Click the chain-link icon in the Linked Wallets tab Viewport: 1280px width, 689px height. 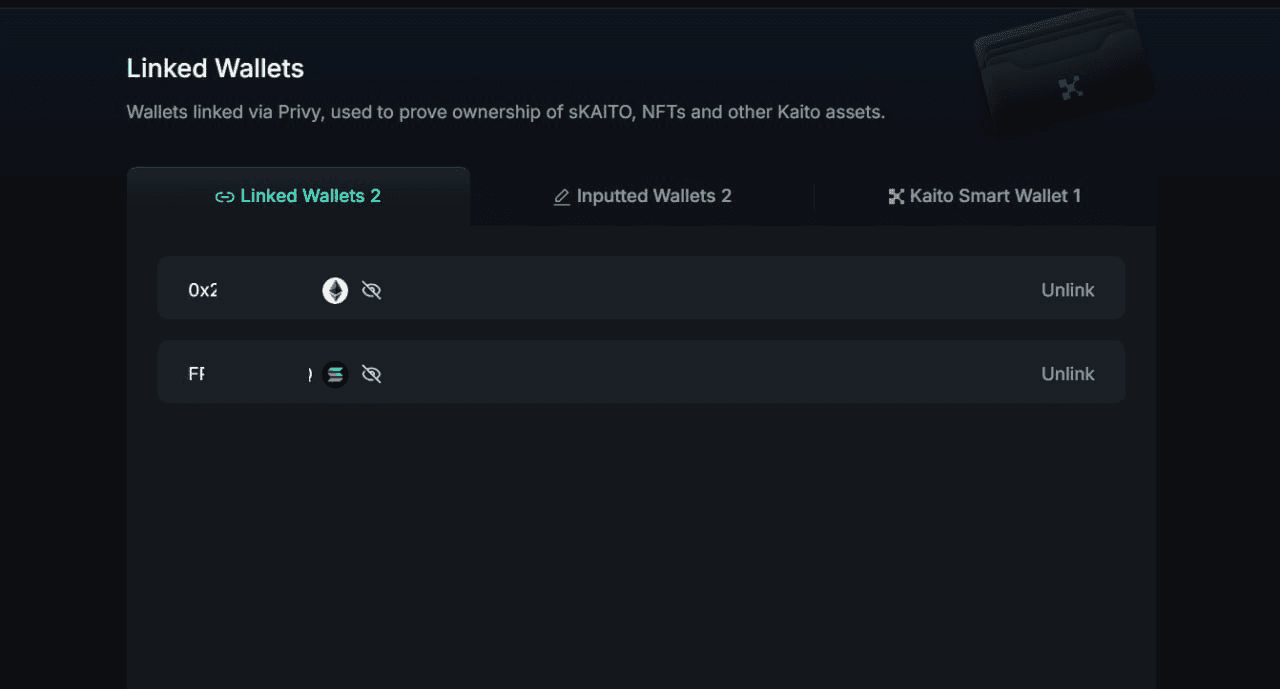pos(225,196)
